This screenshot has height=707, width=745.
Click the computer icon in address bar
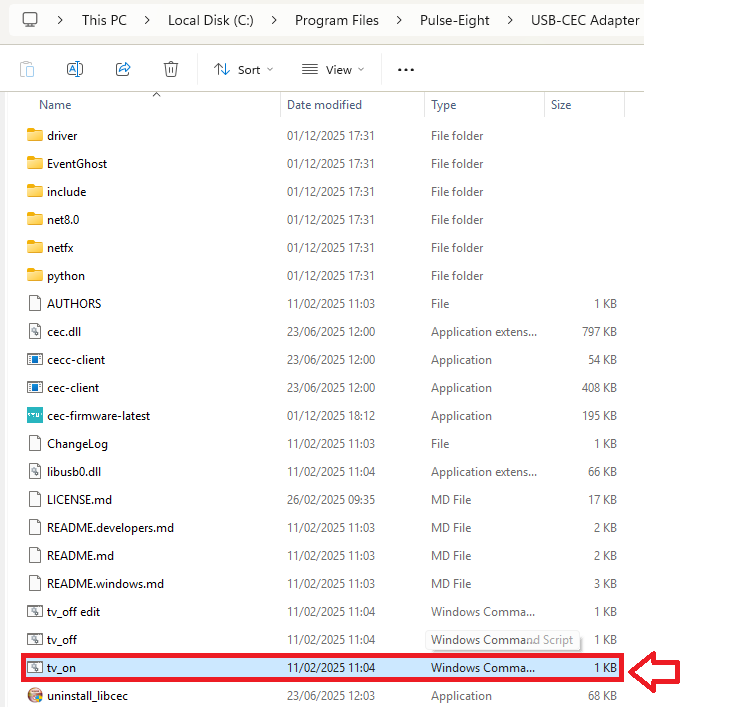[x=30, y=20]
